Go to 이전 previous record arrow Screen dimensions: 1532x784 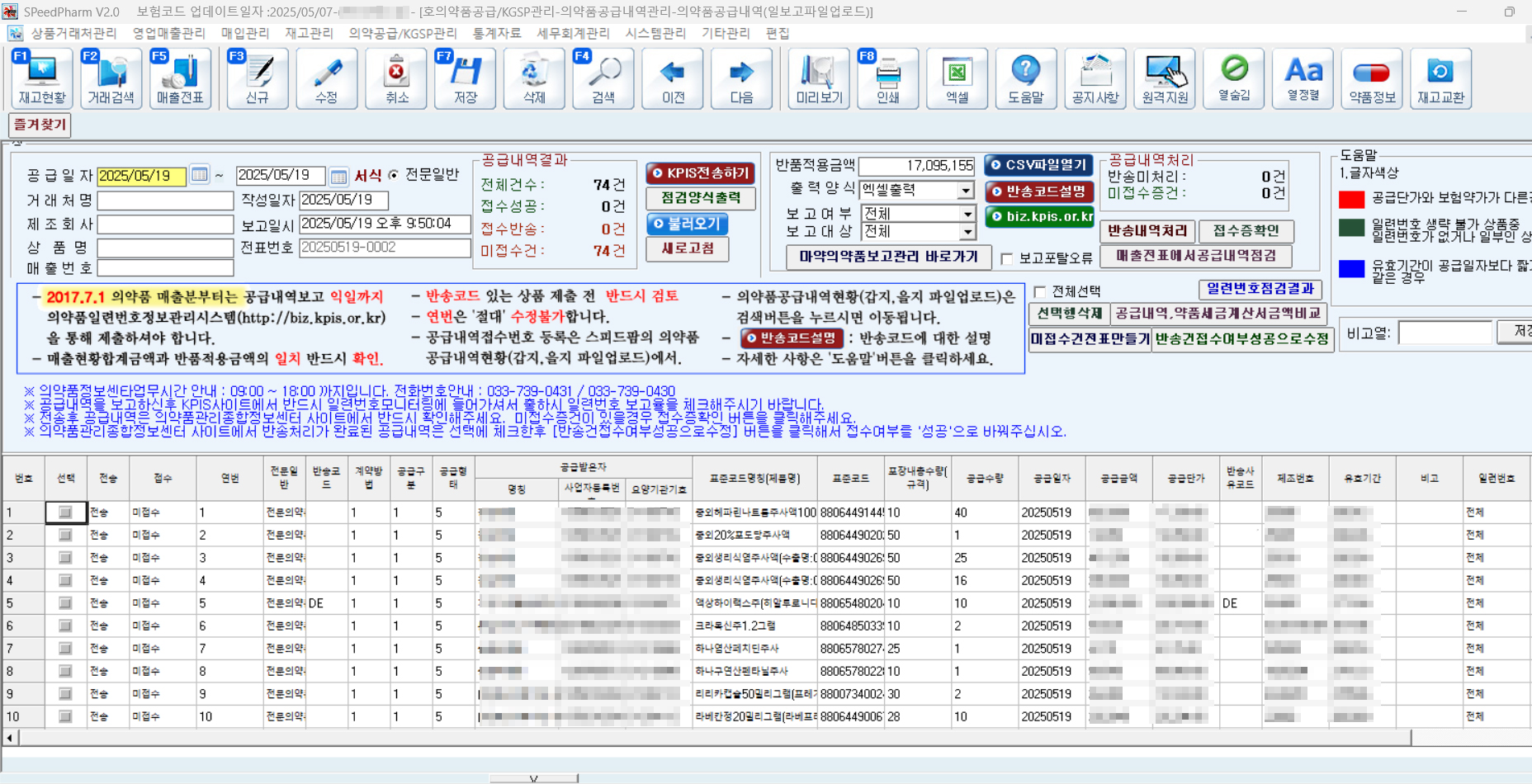[673, 78]
